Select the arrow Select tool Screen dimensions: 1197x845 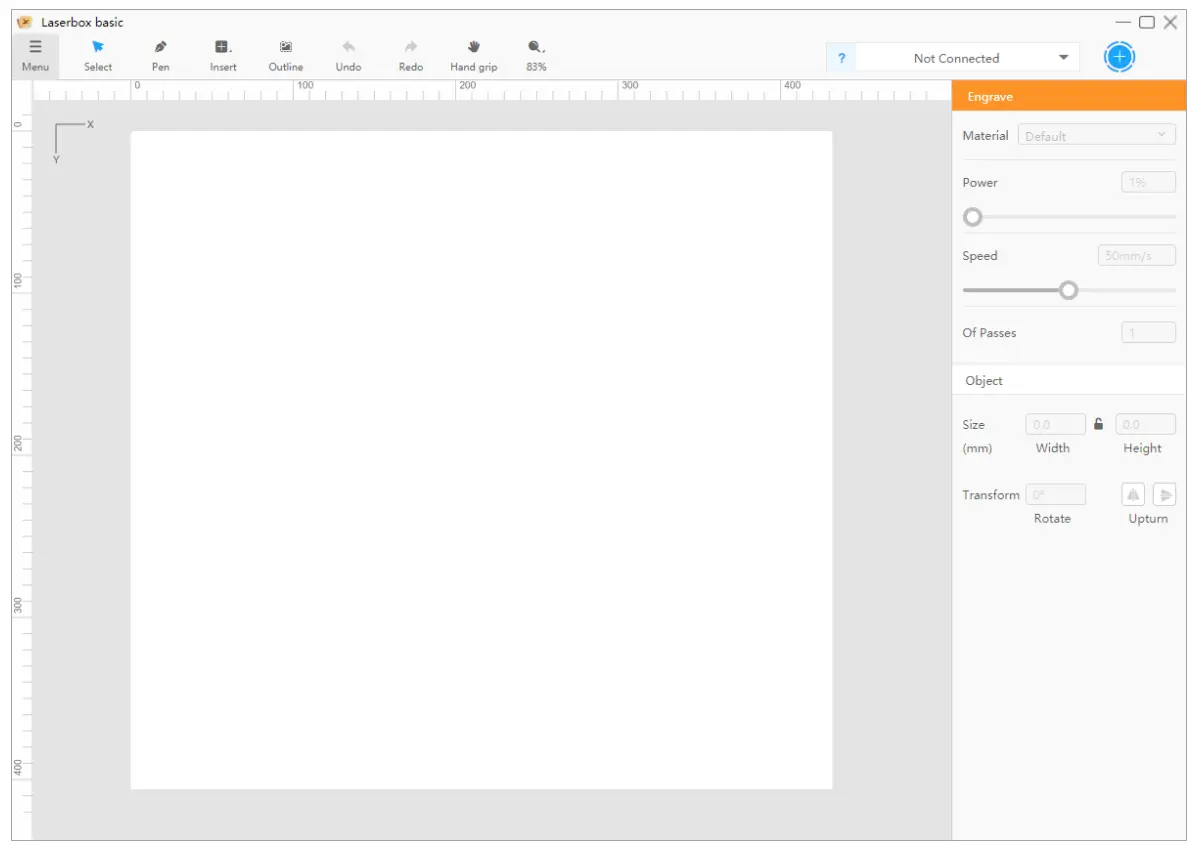click(x=98, y=55)
